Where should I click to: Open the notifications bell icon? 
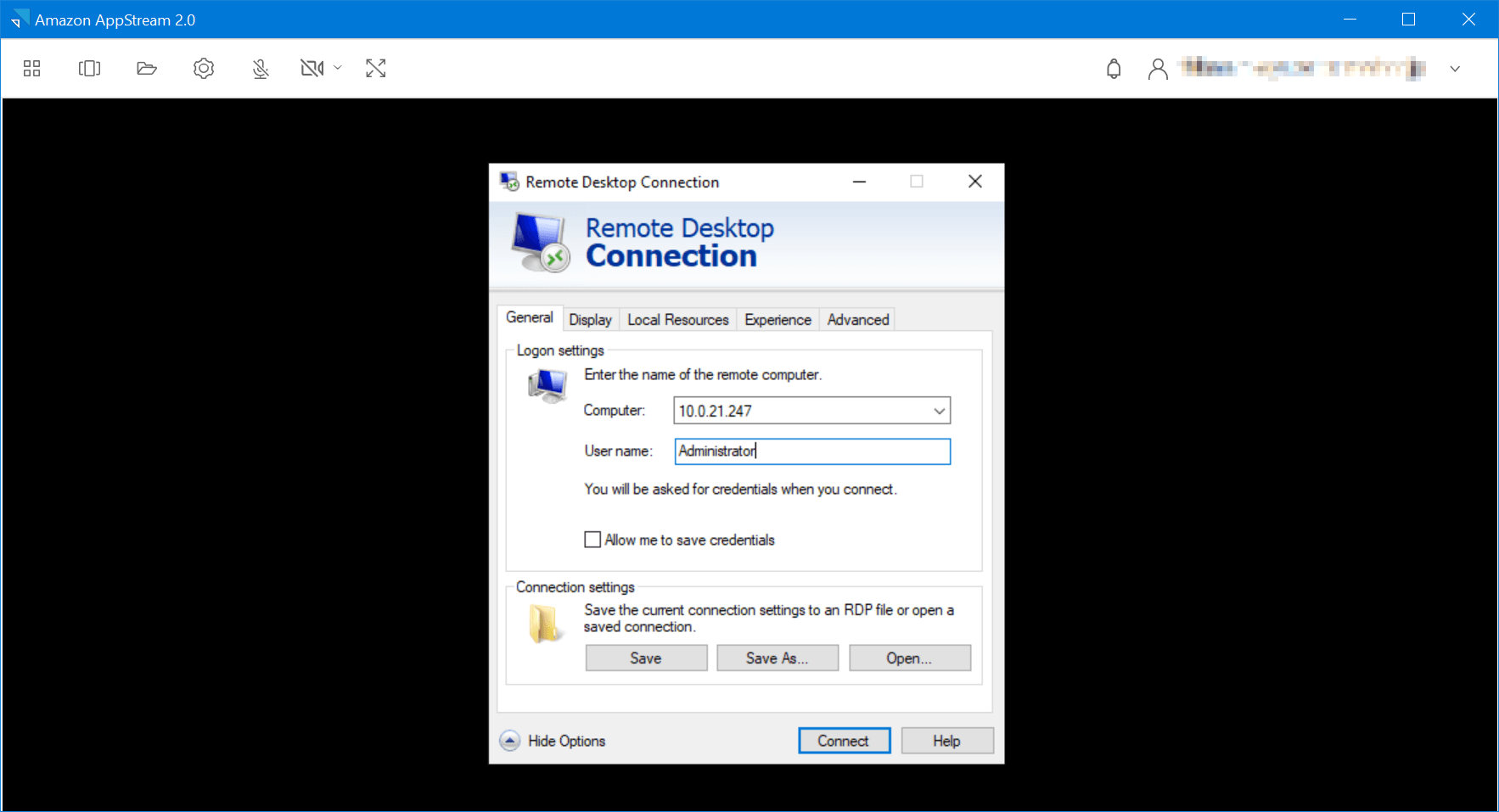(1114, 69)
